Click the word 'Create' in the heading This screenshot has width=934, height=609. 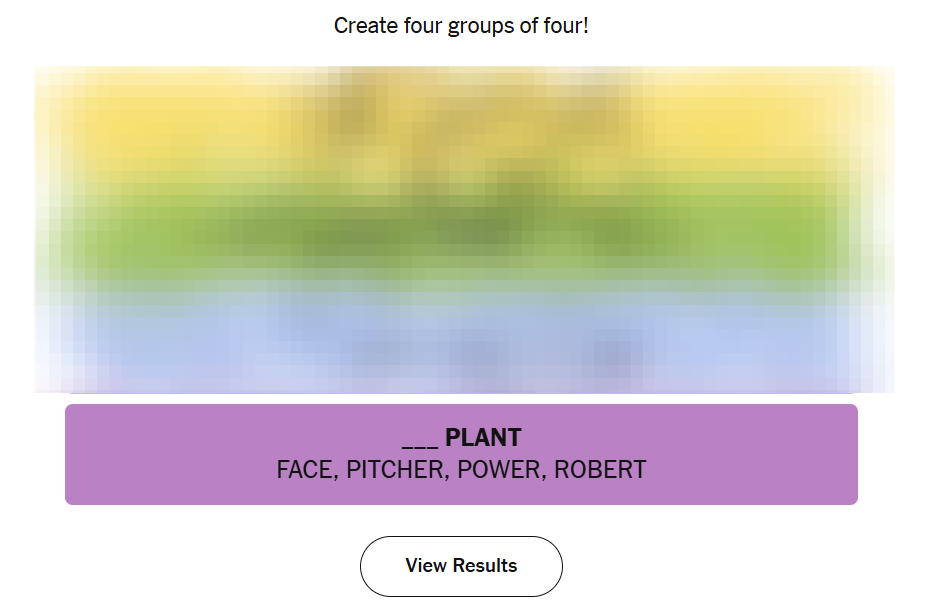366,26
